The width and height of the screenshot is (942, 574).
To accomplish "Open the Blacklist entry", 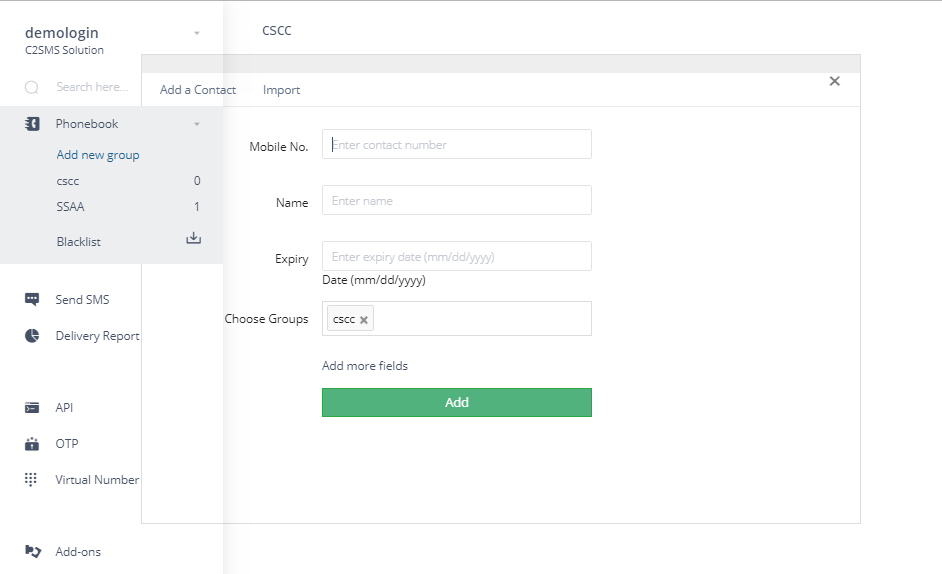I will [x=79, y=242].
